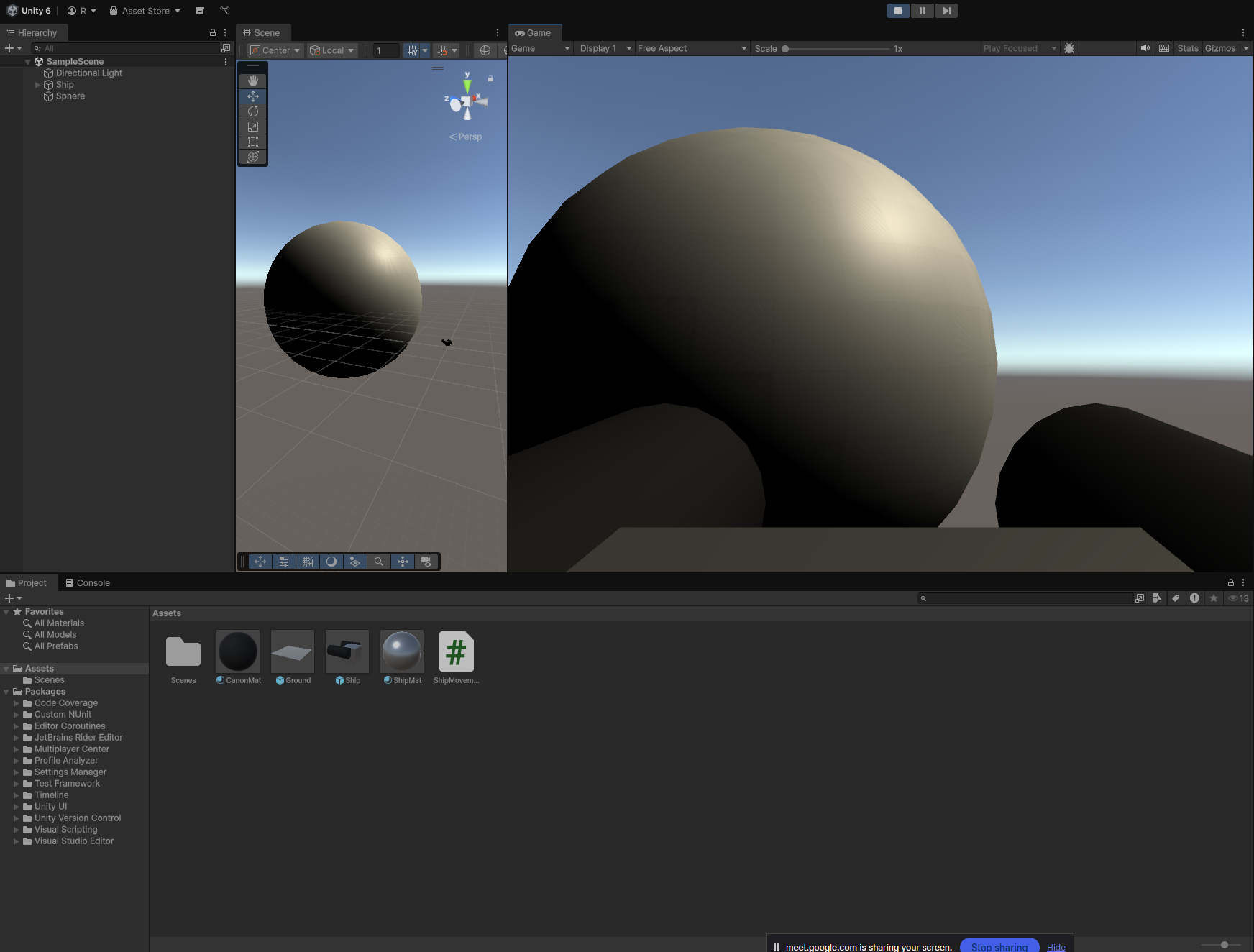The width and height of the screenshot is (1254, 952).
Task: Click Stop sharing button
Action: click(999, 946)
